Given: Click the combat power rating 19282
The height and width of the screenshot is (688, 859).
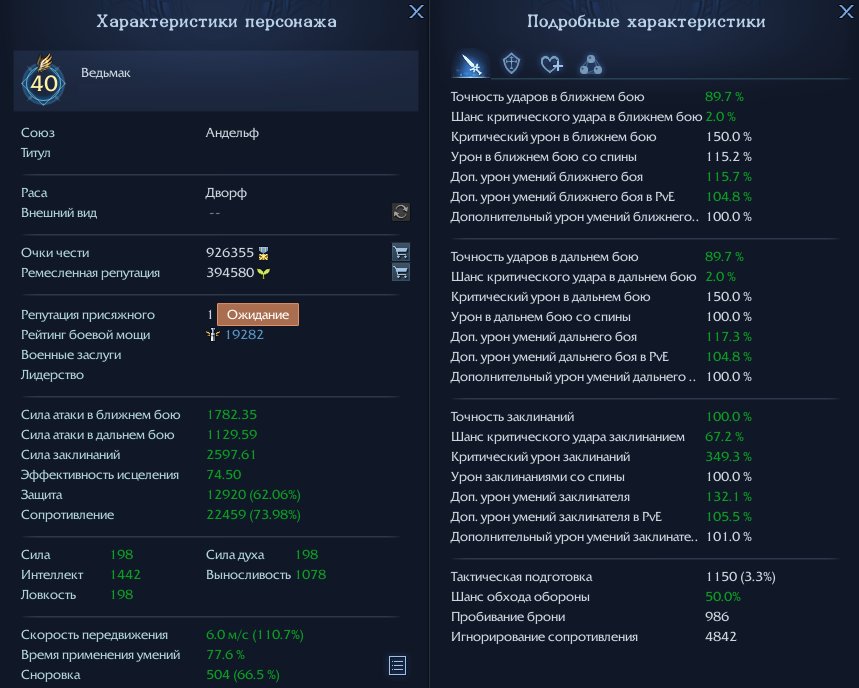Looking at the screenshot, I should tap(244, 335).
